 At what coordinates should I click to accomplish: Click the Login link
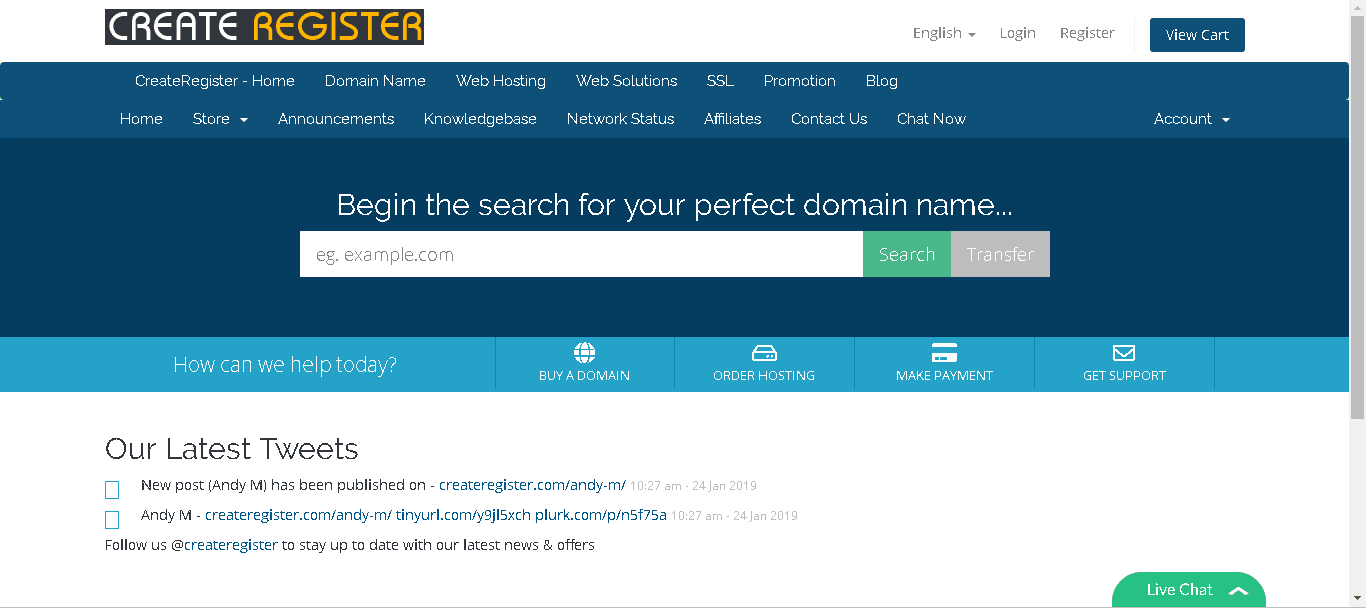[x=1018, y=33]
